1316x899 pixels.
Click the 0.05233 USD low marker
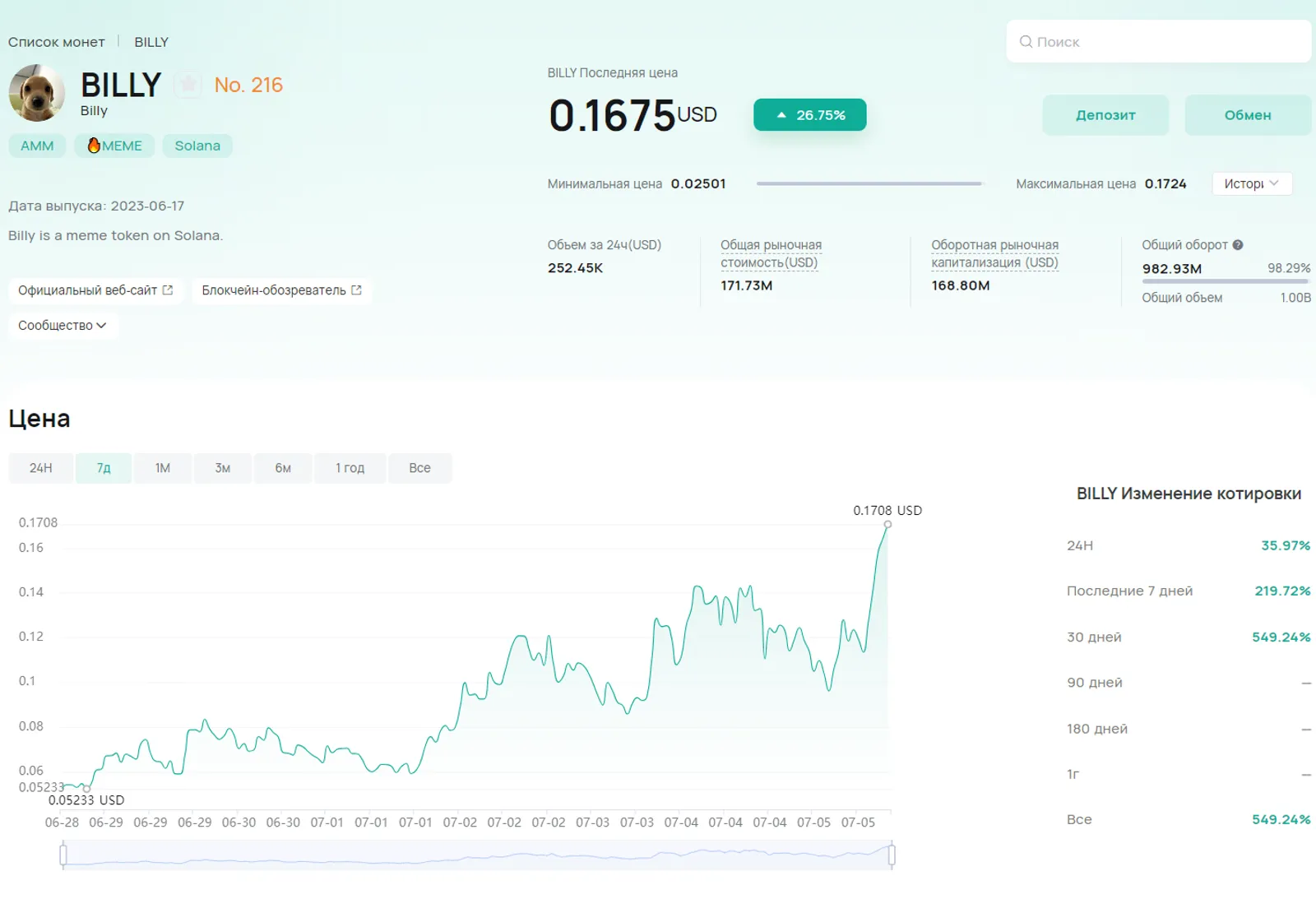(86, 789)
